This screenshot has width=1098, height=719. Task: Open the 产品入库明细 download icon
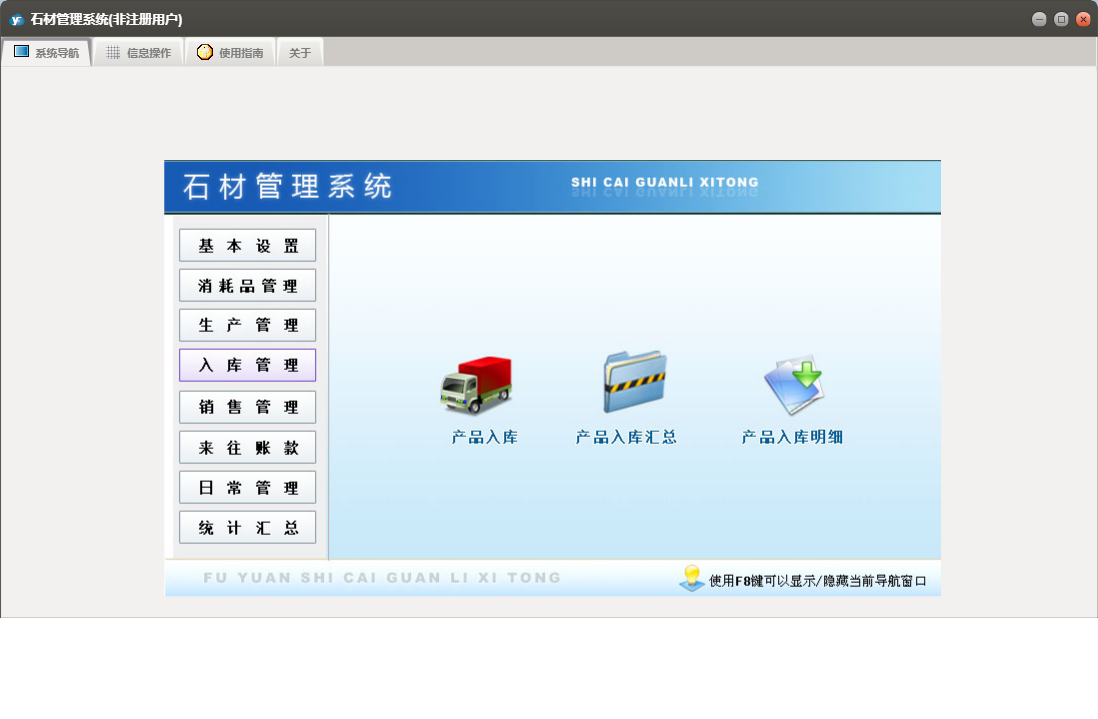click(x=793, y=384)
